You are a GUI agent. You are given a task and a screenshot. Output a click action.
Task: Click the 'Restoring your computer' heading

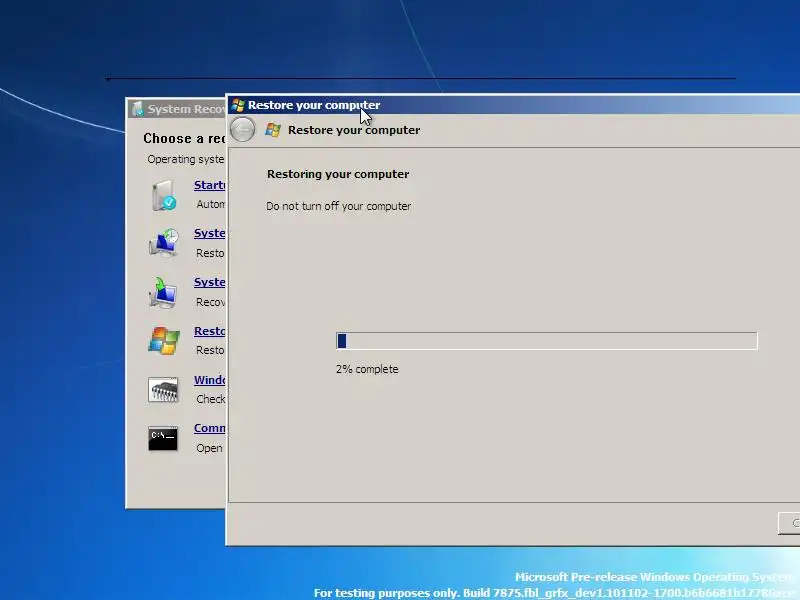tap(338, 174)
